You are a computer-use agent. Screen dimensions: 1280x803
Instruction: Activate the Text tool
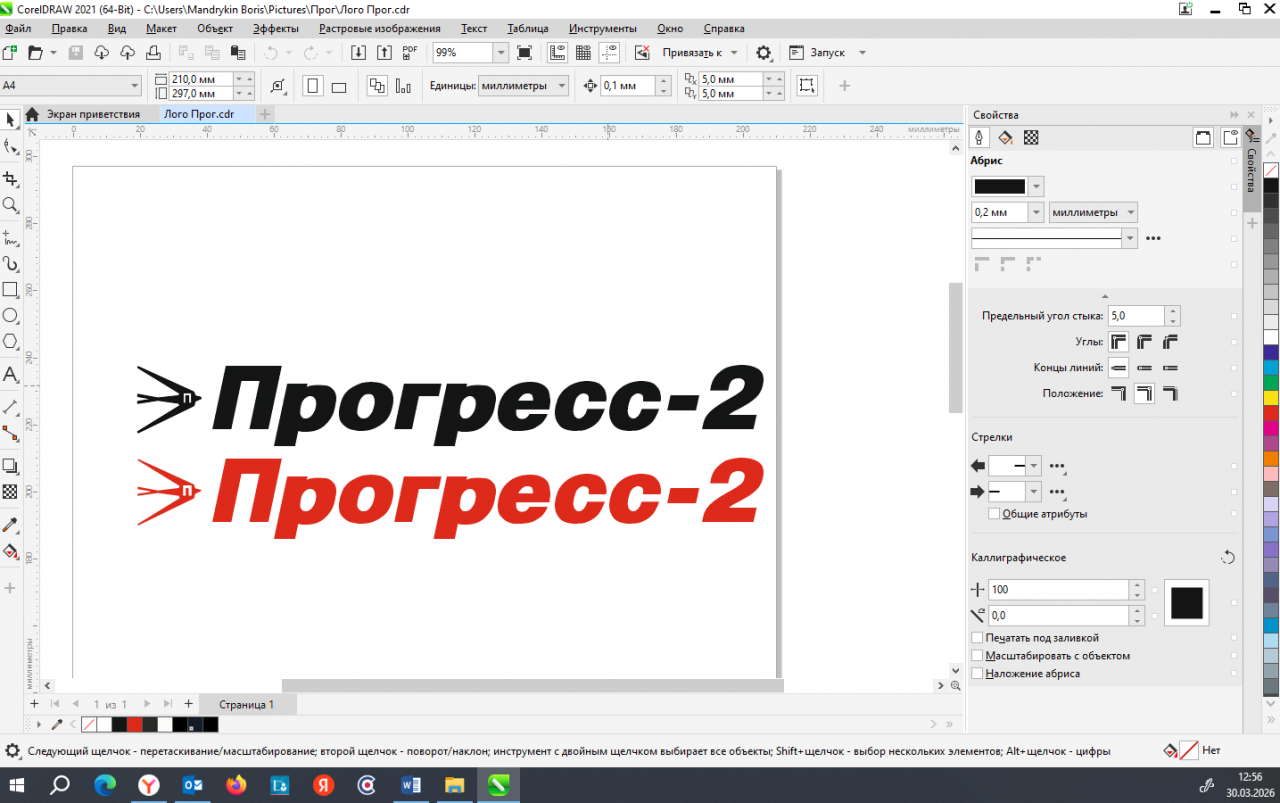point(10,375)
